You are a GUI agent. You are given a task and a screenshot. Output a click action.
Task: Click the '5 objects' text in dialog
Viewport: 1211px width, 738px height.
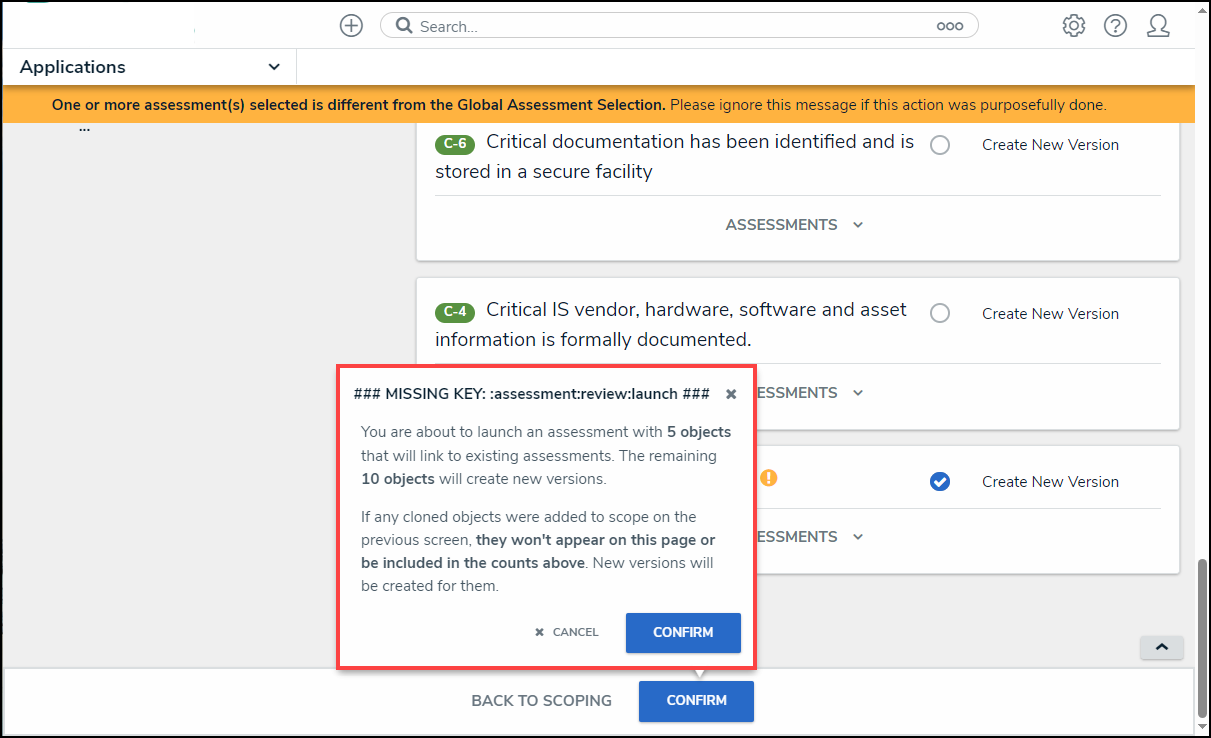(x=699, y=432)
